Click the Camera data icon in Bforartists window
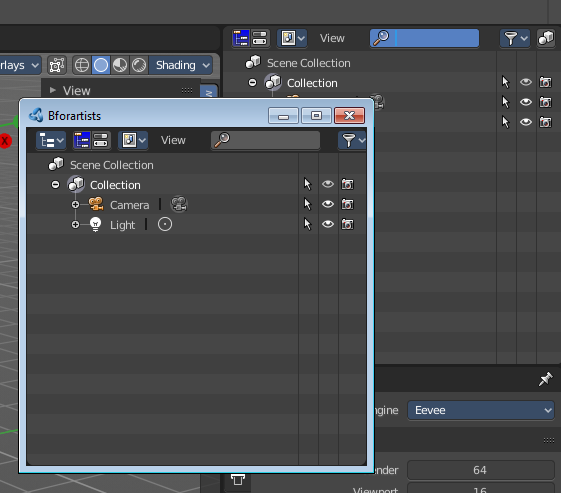 coord(179,204)
